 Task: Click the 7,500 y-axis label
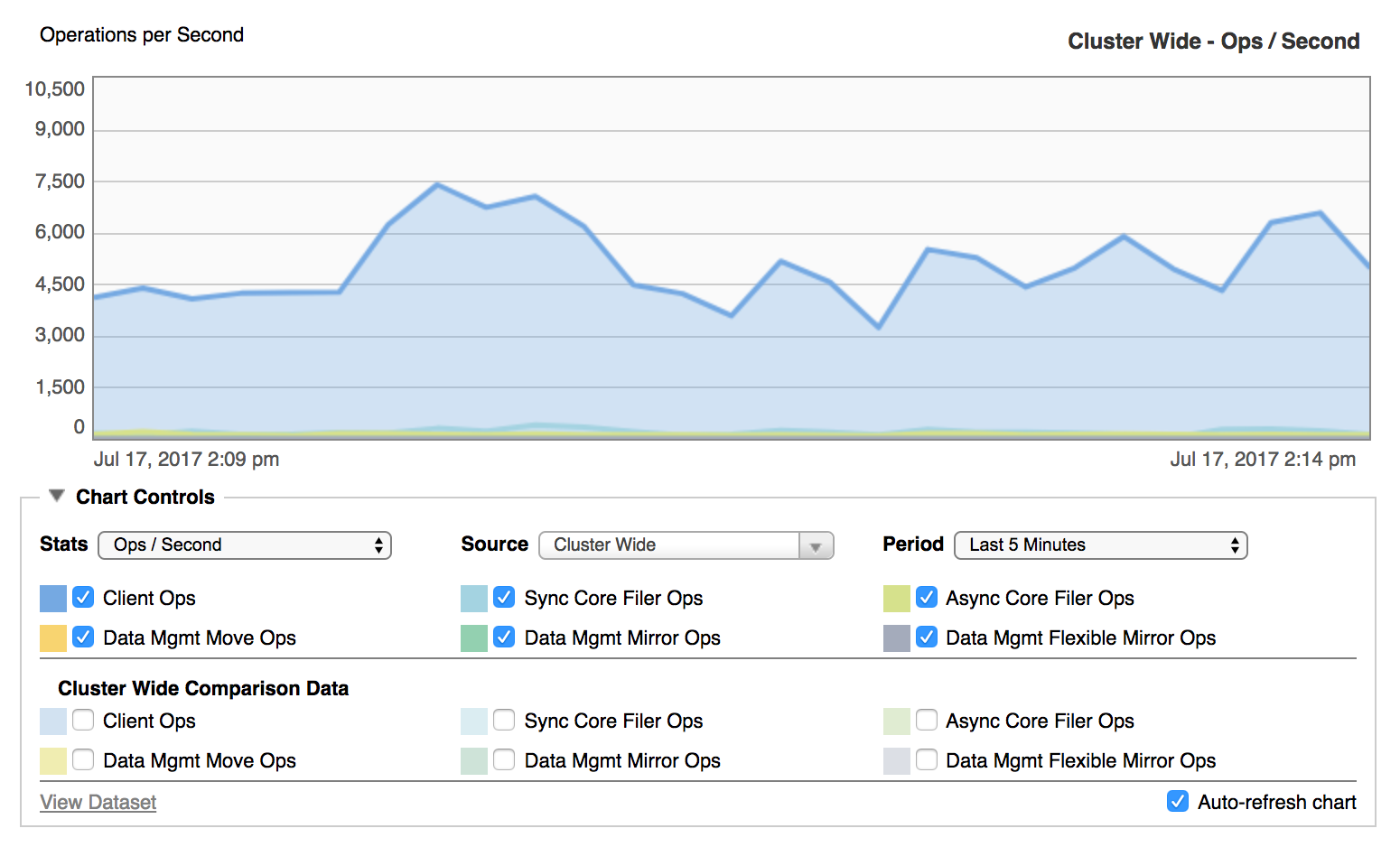[x=60, y=181]
